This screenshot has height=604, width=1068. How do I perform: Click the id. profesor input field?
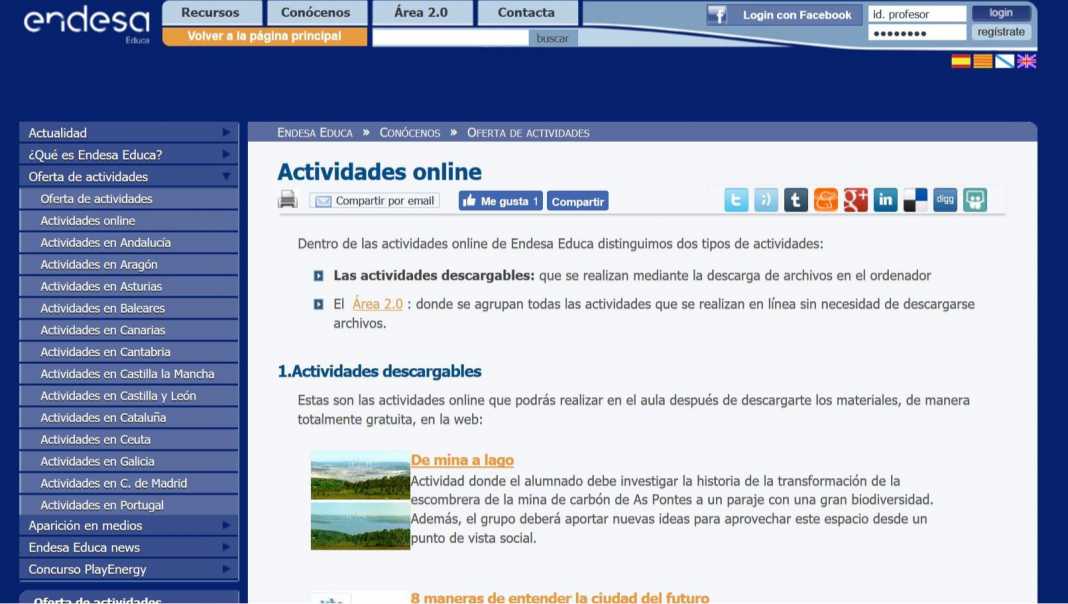click(x=916, y=14)
